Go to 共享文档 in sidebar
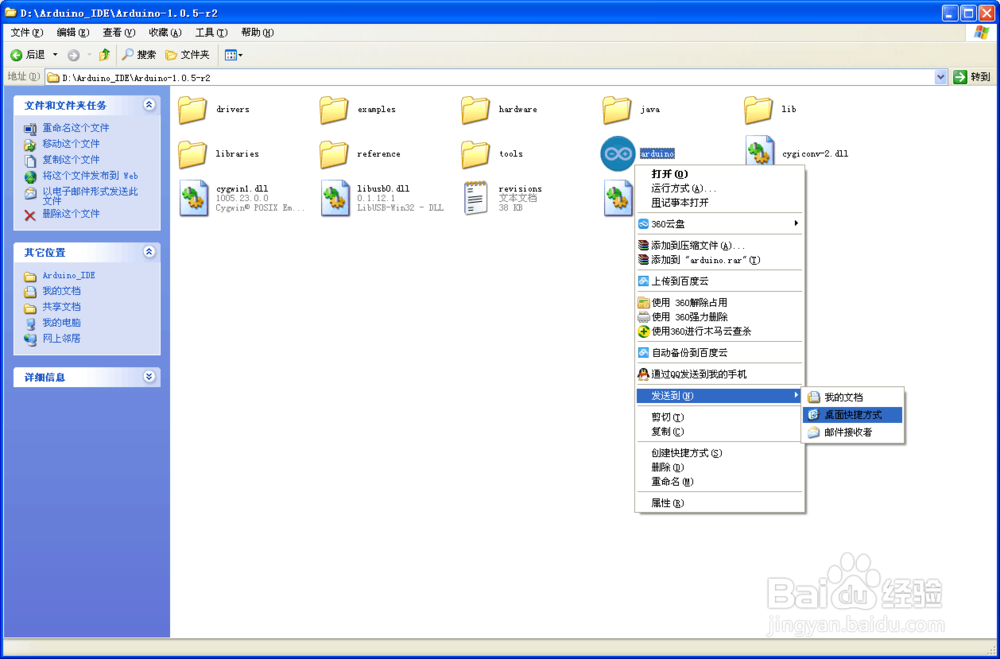Viewport: 1000px width, 659px height. pos(61,307)
